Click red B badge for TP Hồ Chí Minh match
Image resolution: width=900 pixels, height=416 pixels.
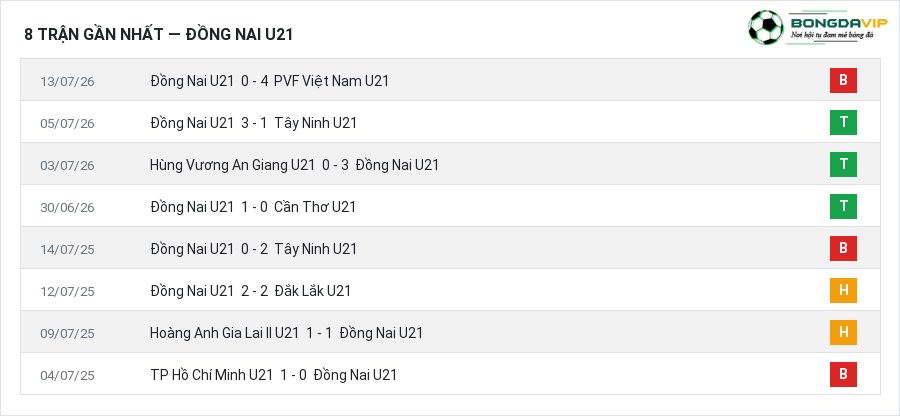click(843, 374)
